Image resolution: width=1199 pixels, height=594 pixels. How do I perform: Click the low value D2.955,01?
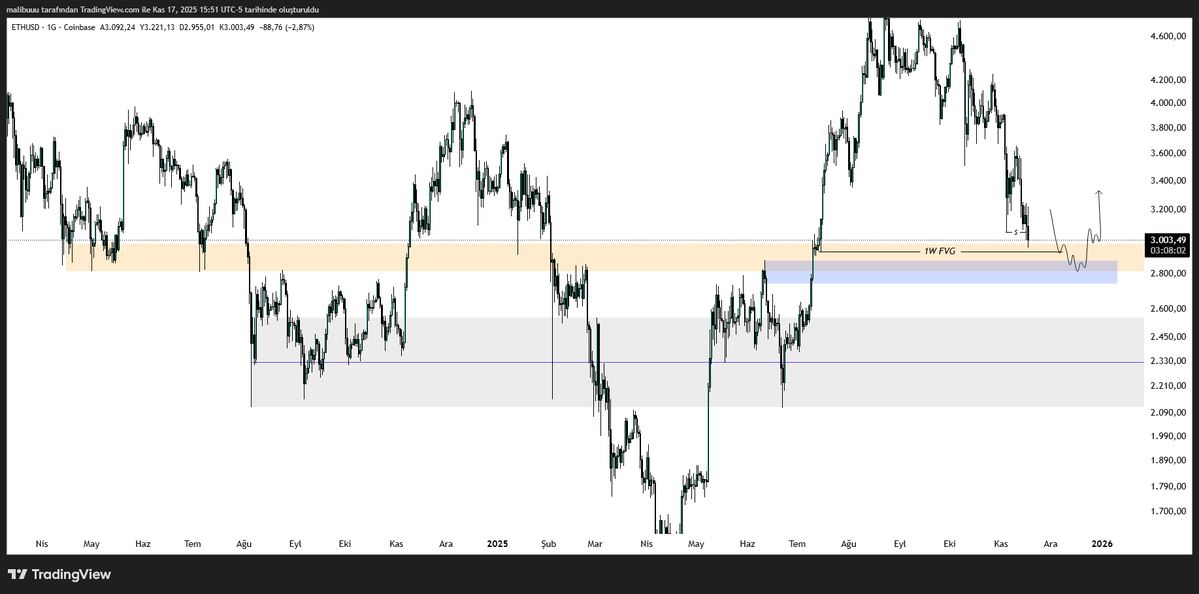coord(197,27)
